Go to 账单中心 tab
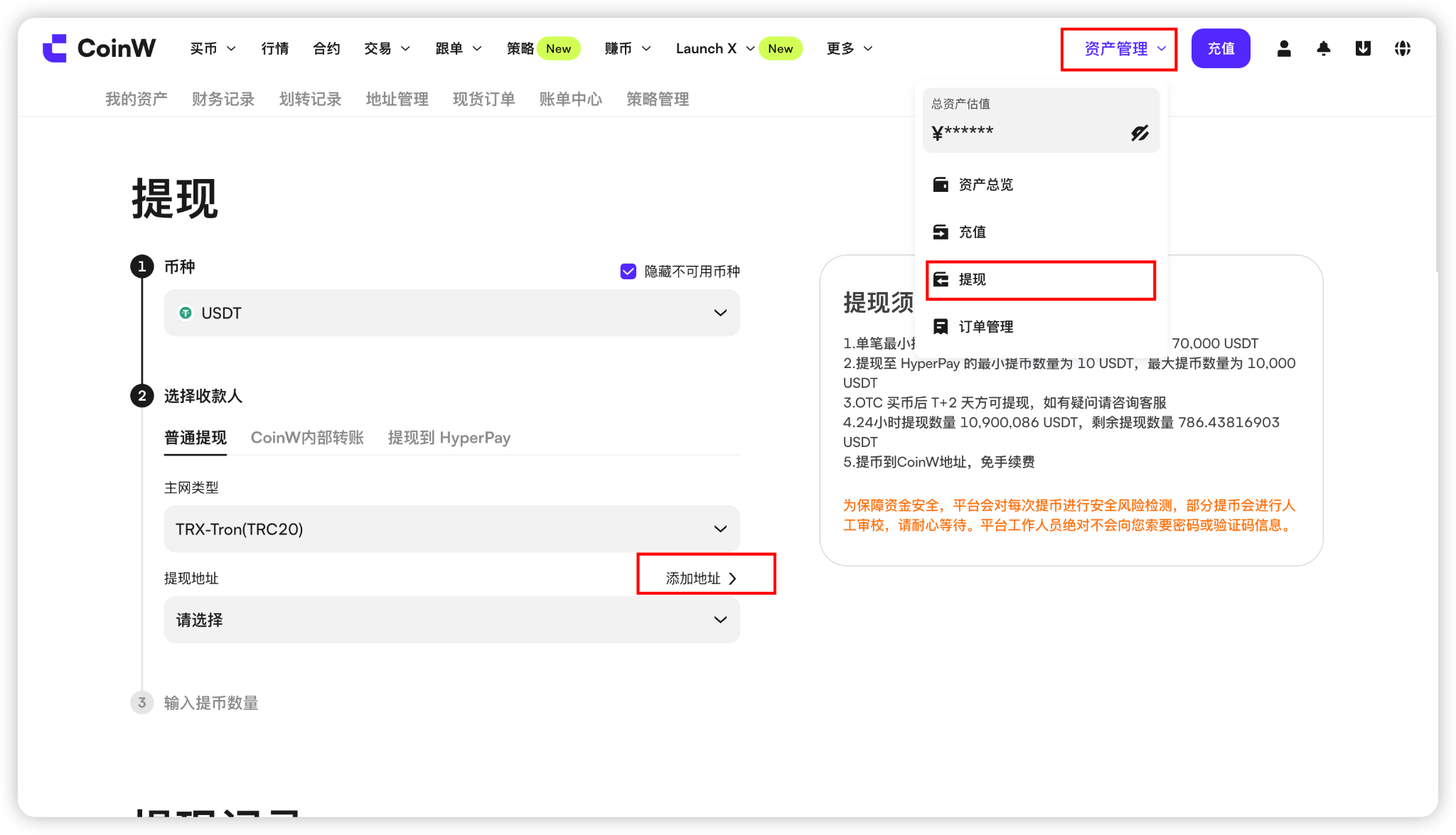The height and width of the screenshot is (835, 1456). click(x=570, y=99)
